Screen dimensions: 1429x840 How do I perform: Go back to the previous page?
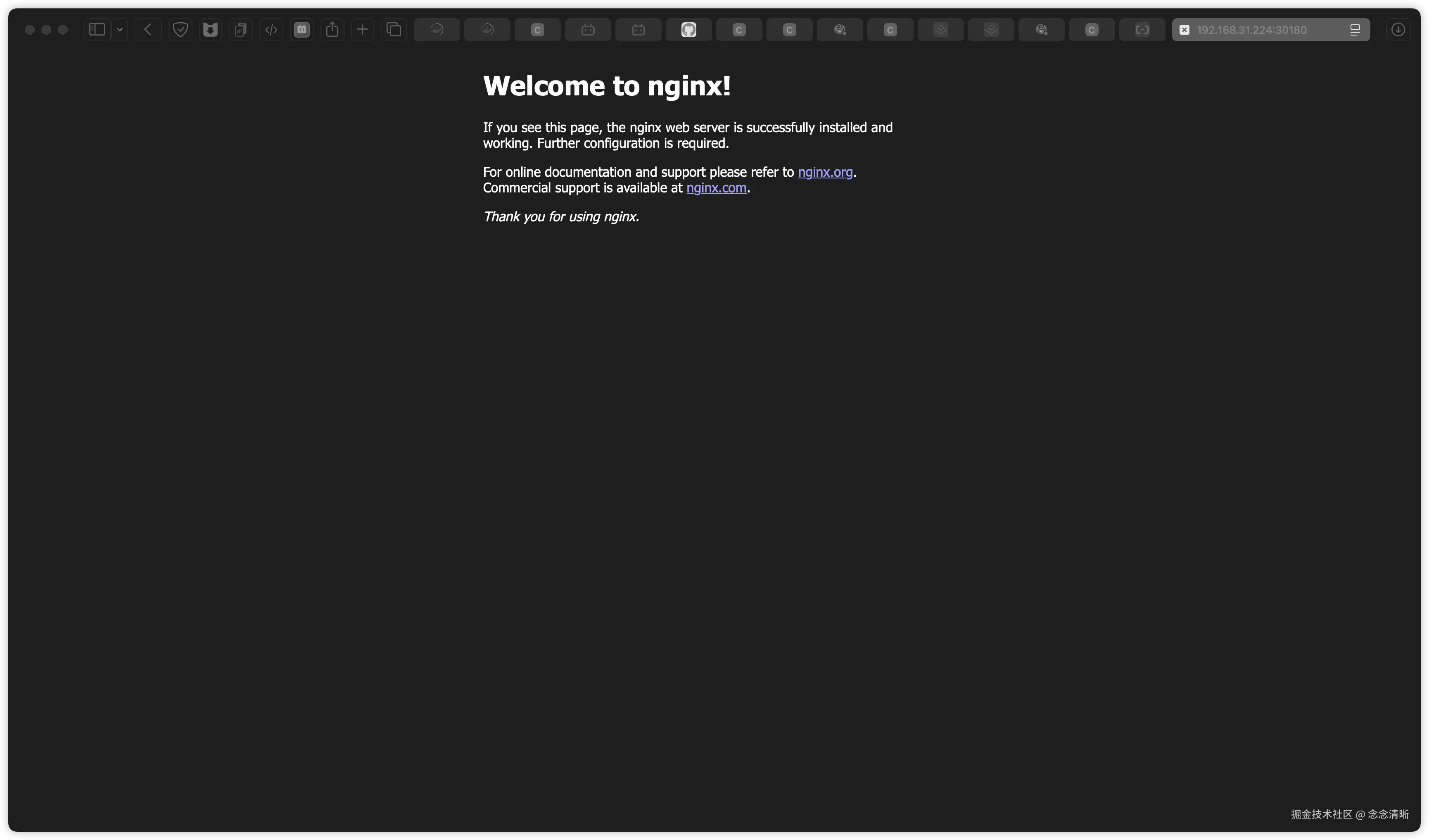click(x=148, y=29)
